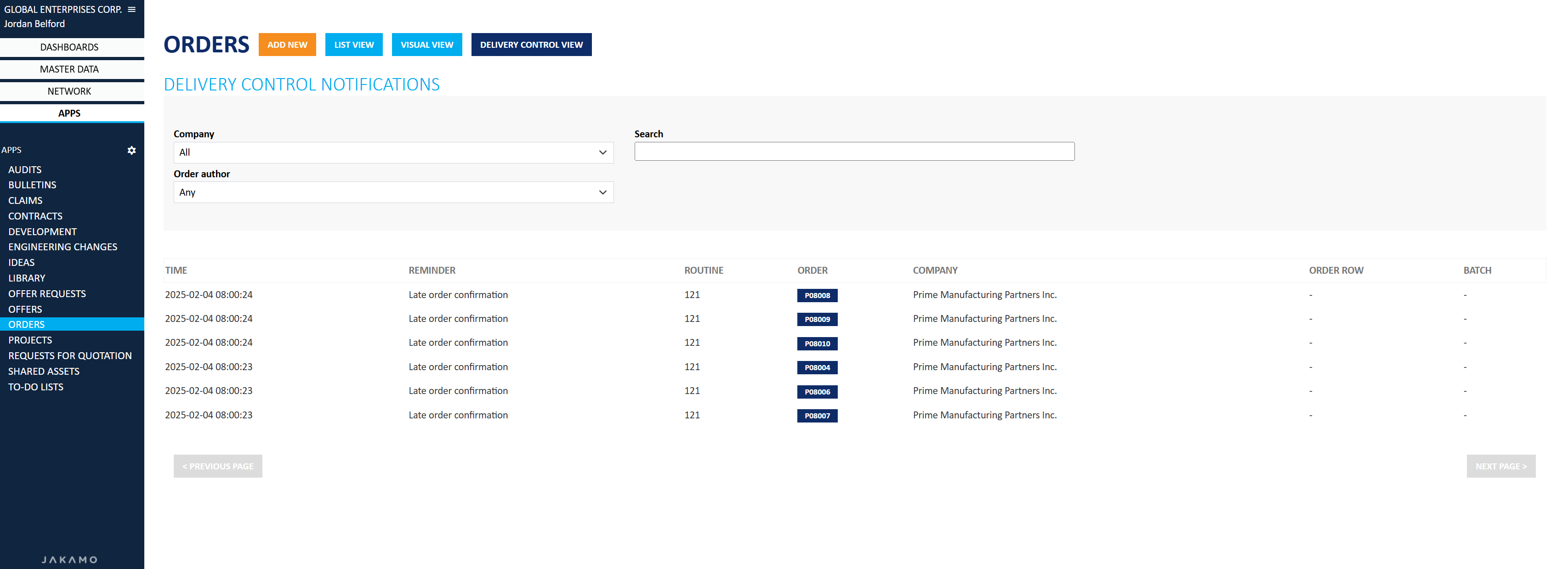This screenshot has width=1568, height=569.
Task: Open Ideas in the sidebar
Action: pyautogui.click(x=21, y=263)
